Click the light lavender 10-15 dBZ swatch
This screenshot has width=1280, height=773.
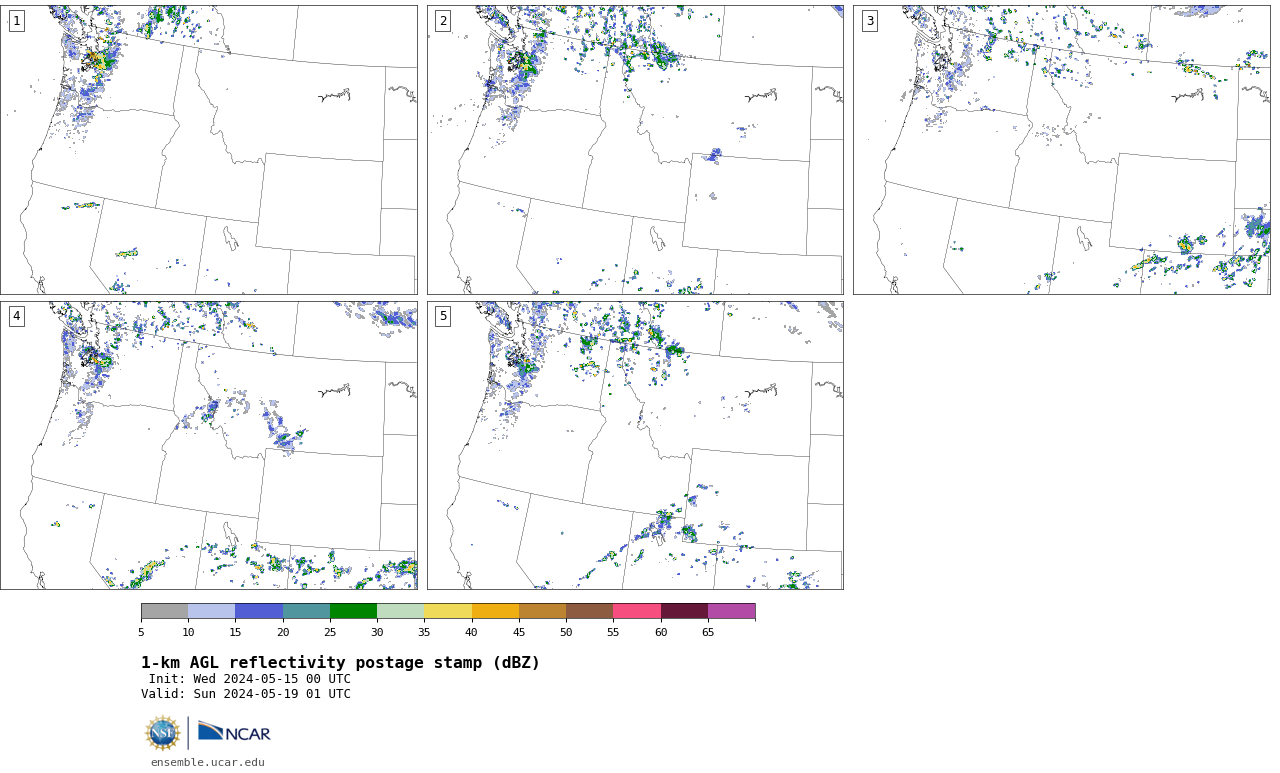pos(212,611)
